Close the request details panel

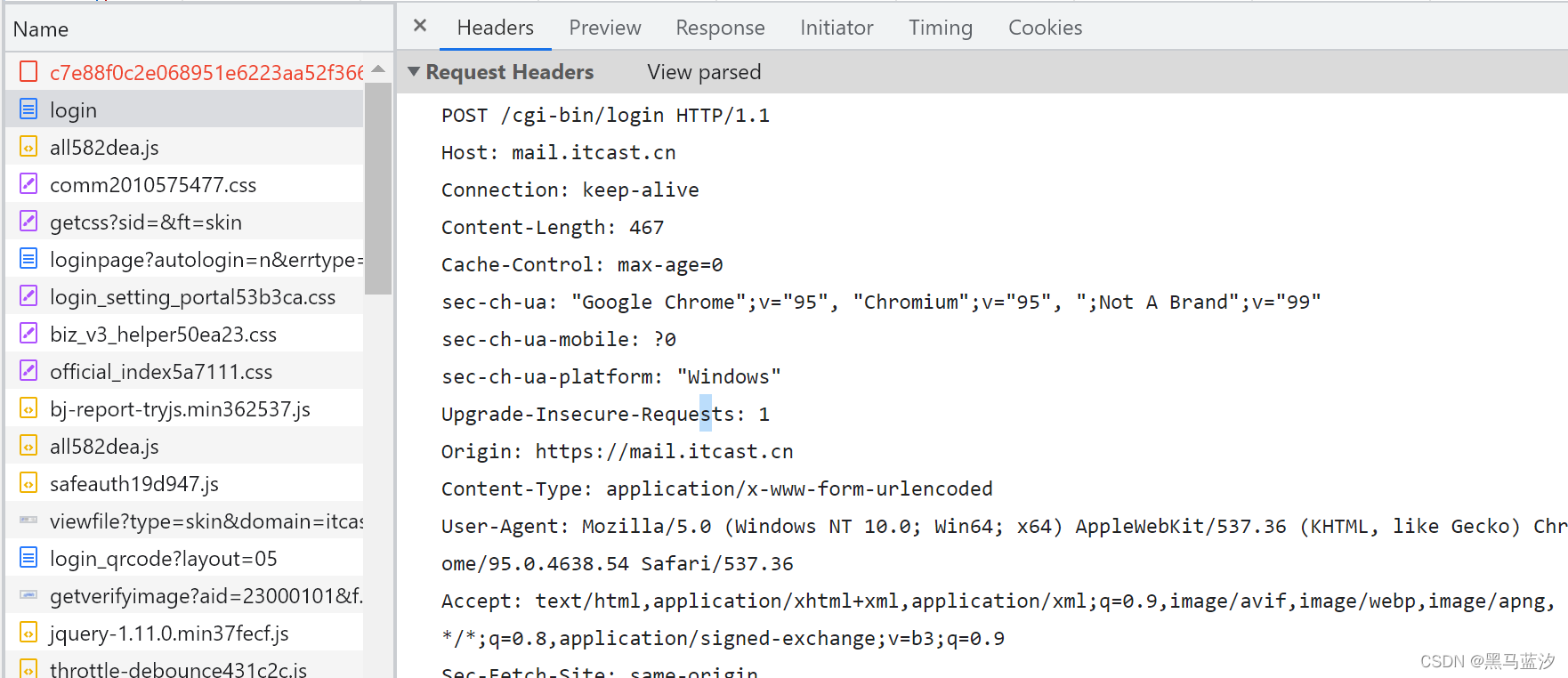point(420,27)
